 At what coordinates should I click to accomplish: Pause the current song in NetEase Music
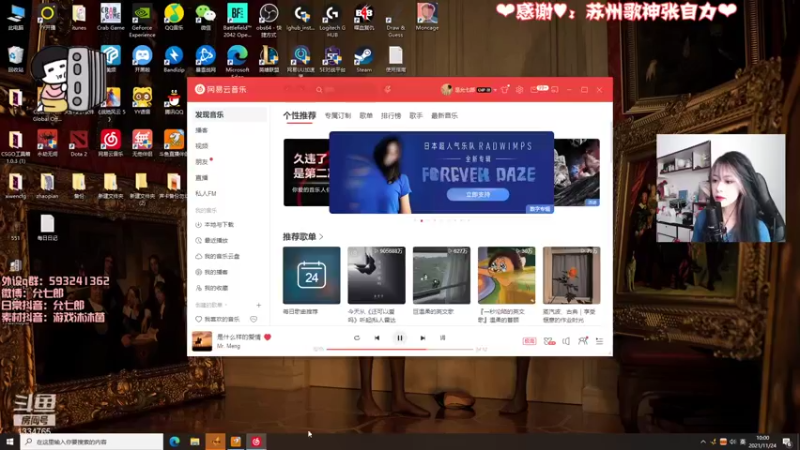[x=399, y=338]
